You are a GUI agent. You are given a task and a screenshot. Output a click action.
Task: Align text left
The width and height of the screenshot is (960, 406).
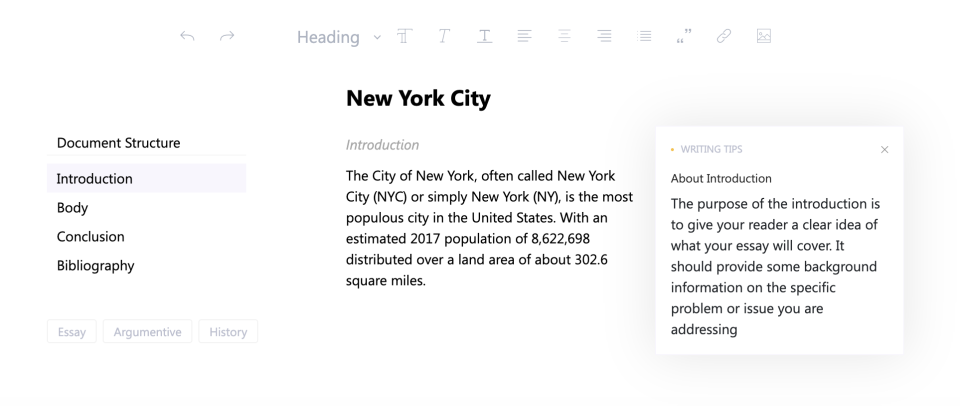pos(524,36)
